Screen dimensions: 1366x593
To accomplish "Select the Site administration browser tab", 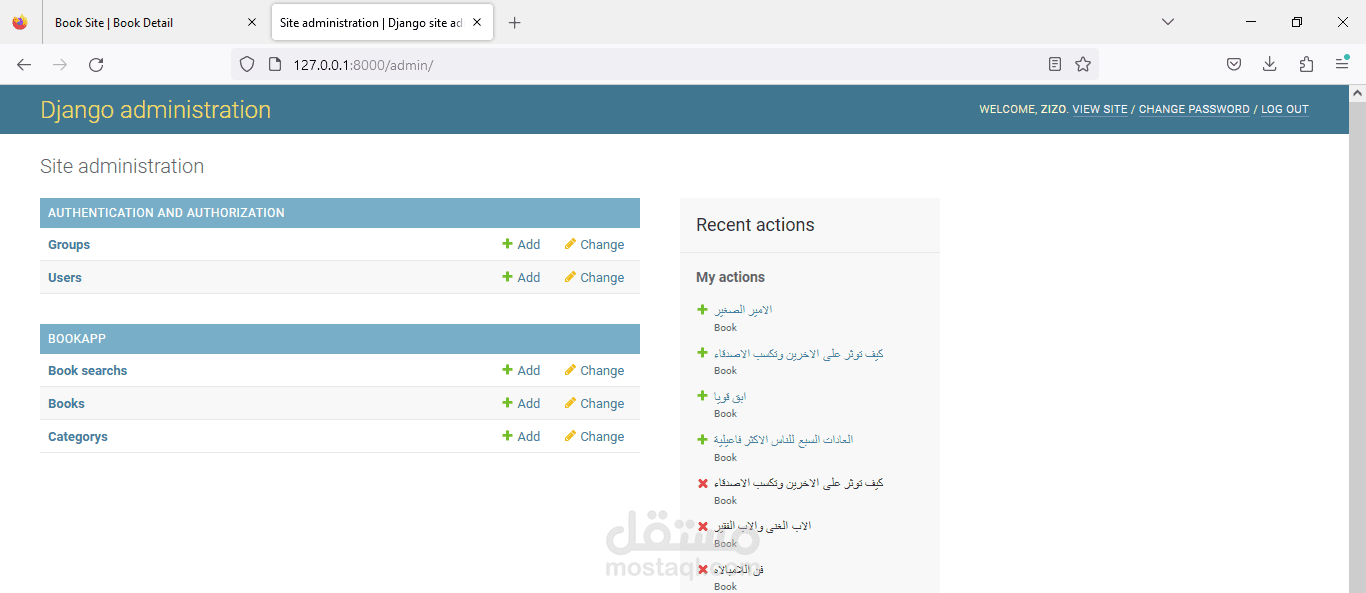I will [382, 22].
